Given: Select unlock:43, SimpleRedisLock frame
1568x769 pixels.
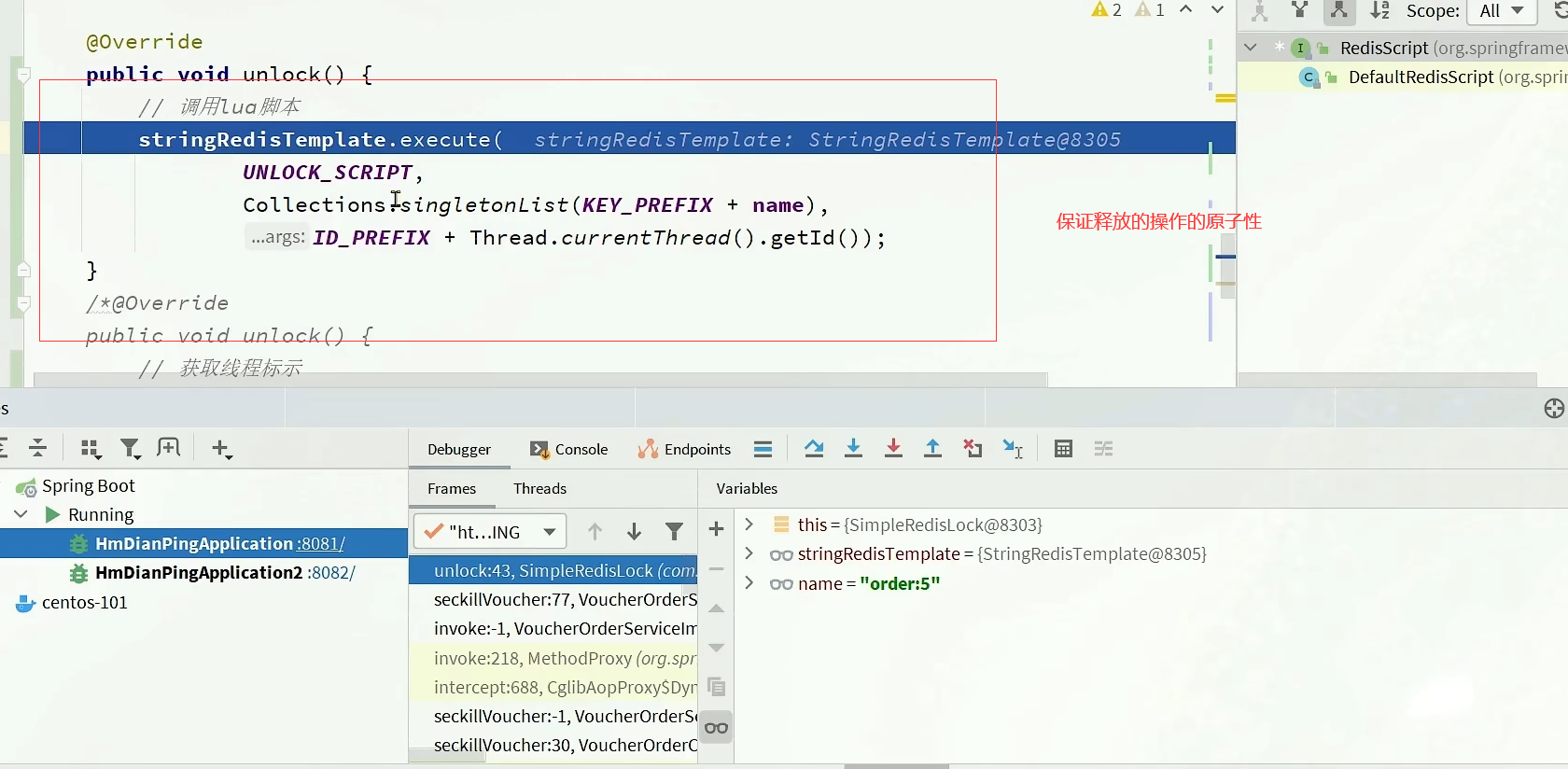Looking at the screenshot, I should 553,570.
